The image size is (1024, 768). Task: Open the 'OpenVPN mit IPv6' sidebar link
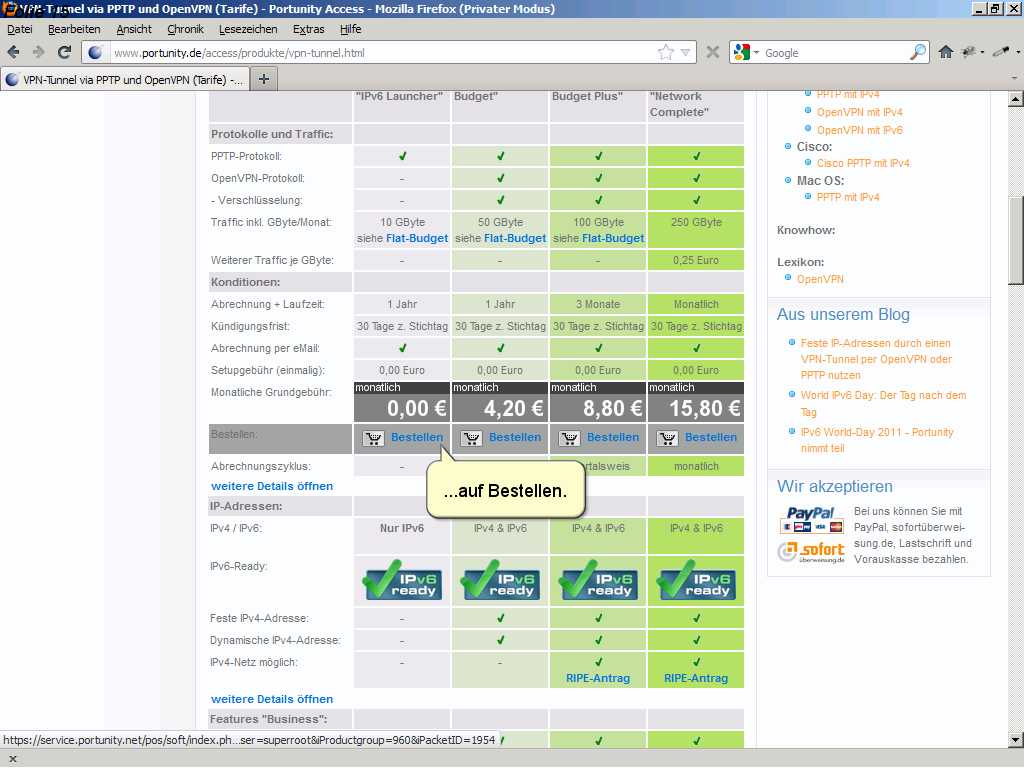859,130
